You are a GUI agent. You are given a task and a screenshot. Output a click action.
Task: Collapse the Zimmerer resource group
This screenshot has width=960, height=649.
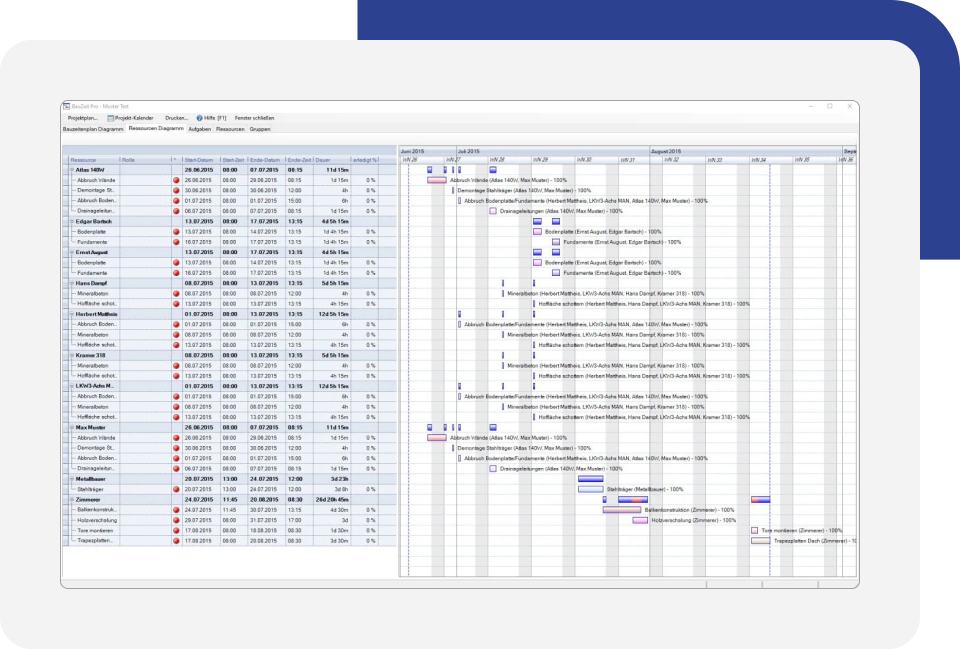71,499
